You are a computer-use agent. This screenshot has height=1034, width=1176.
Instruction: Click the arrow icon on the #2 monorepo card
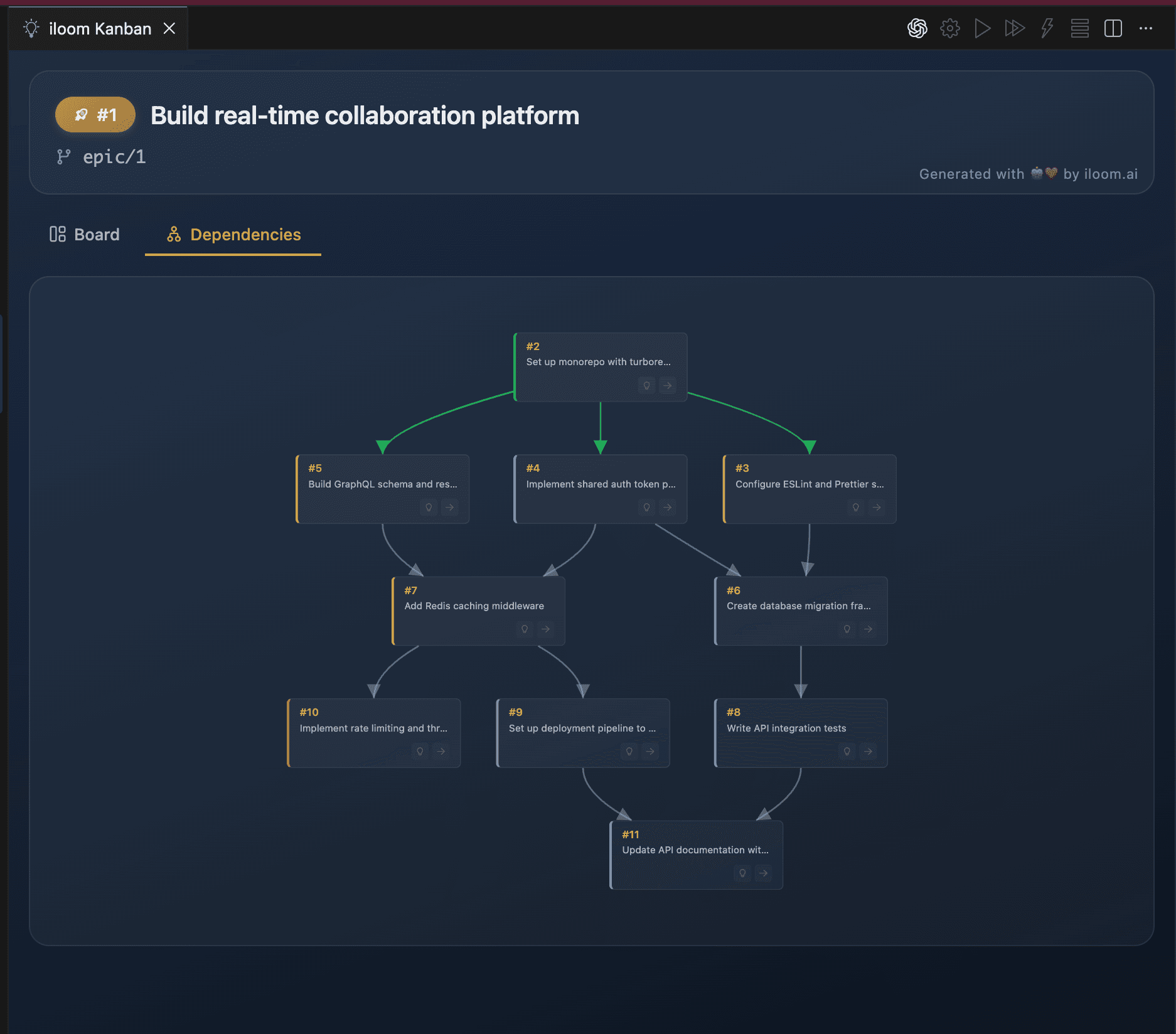pyautogui.click(x=667, y=385)
